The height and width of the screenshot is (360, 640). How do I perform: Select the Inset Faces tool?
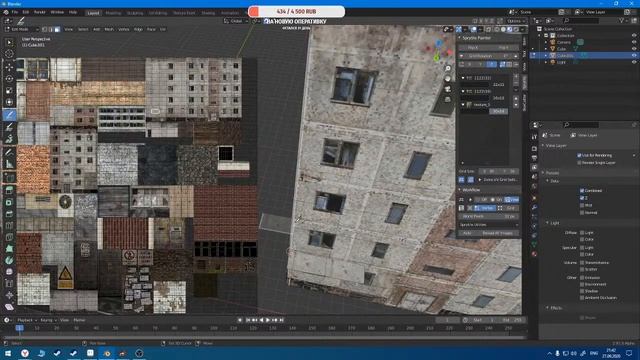click(x=9, y=202)
